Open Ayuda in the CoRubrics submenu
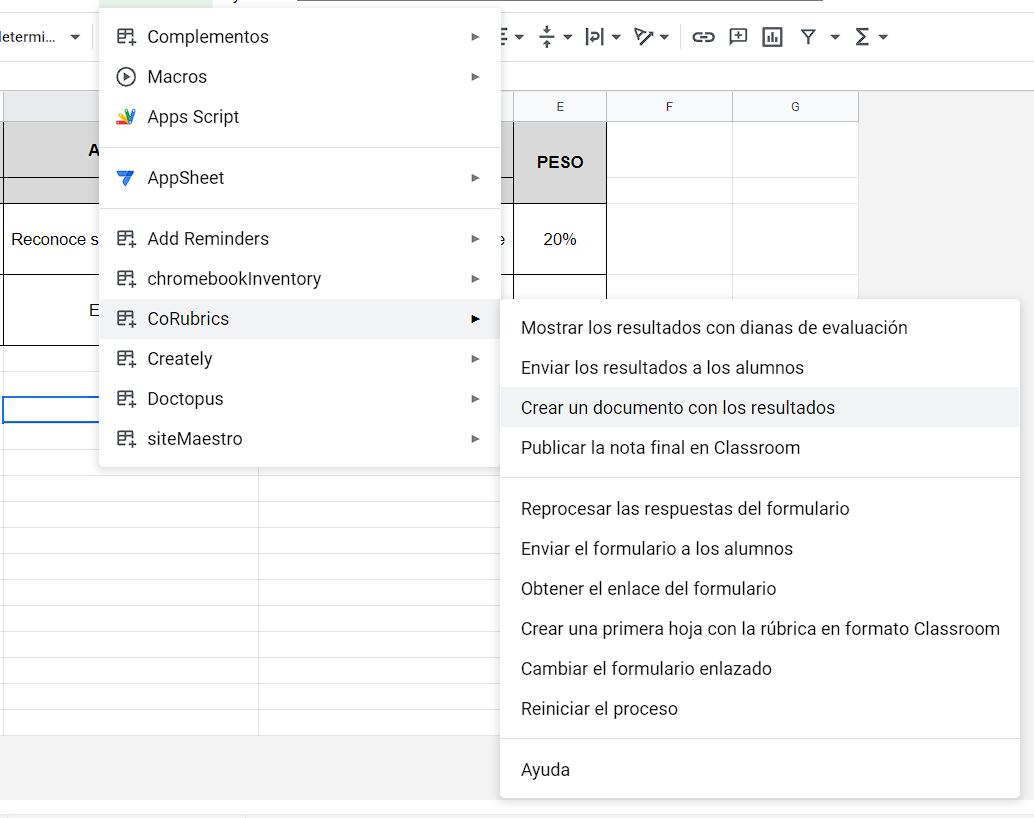This screenshot has height=818, width=1034. (760, 769)
